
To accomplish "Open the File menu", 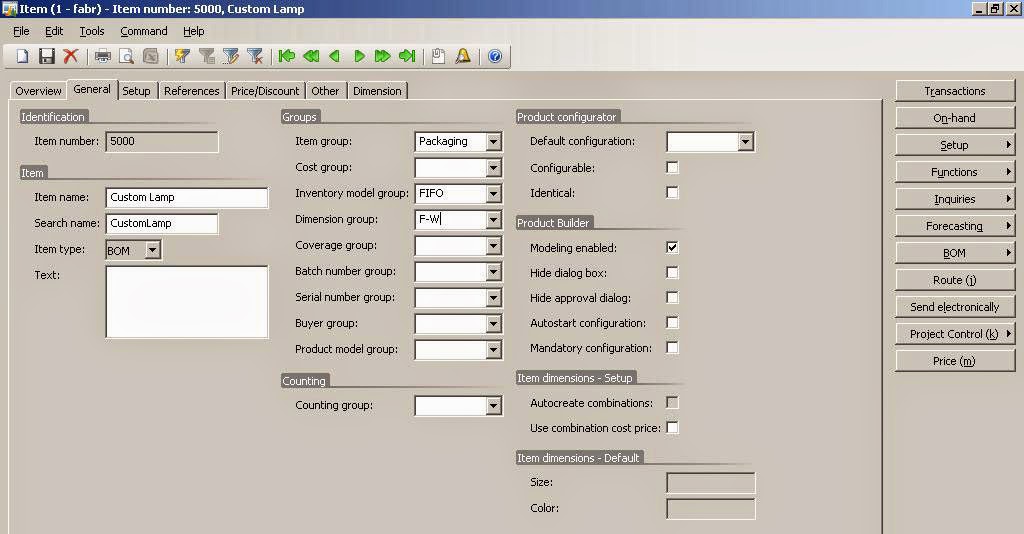I will pos(21,31).
